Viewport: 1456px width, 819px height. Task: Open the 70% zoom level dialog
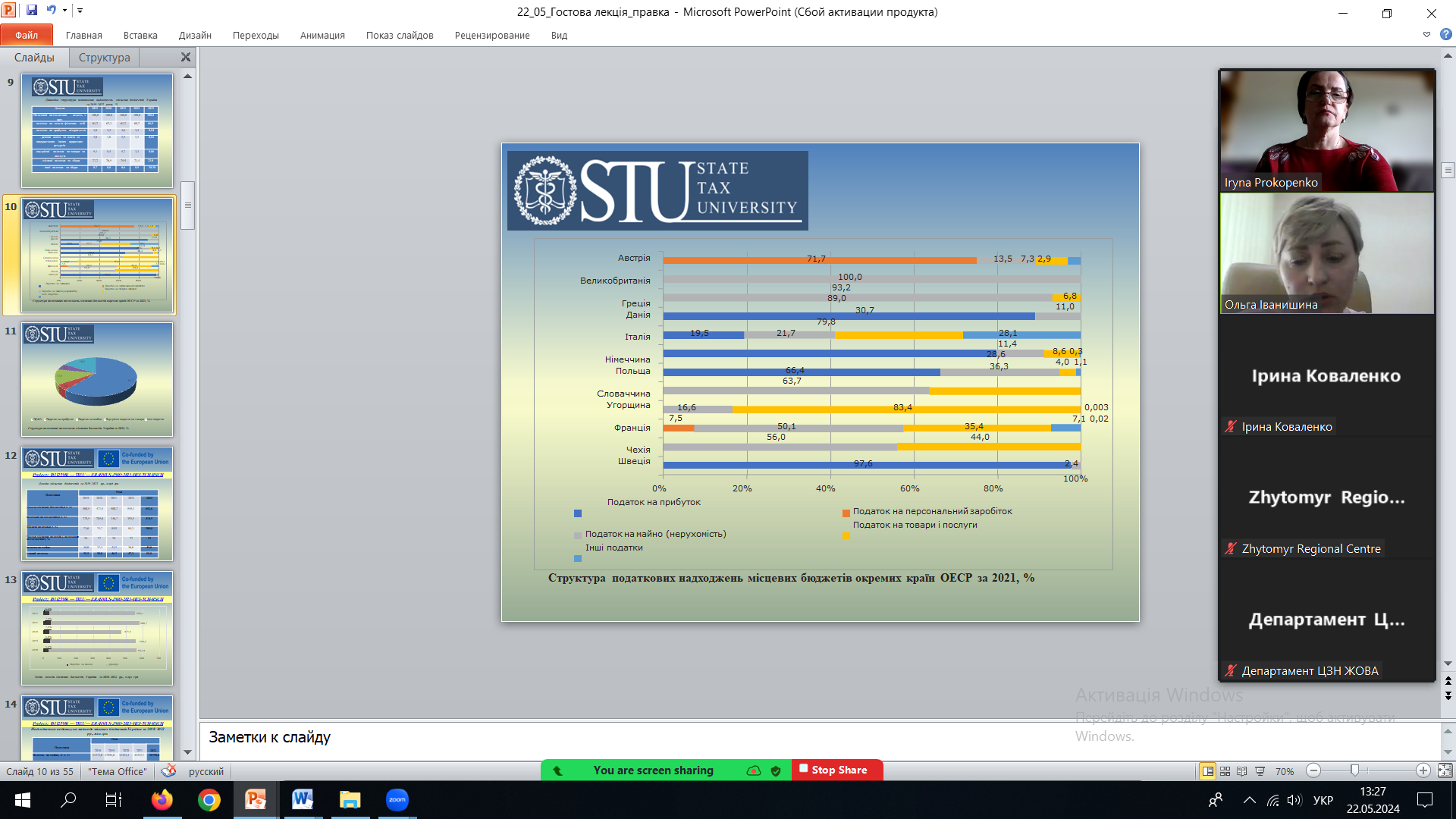tap(1285, 771)
